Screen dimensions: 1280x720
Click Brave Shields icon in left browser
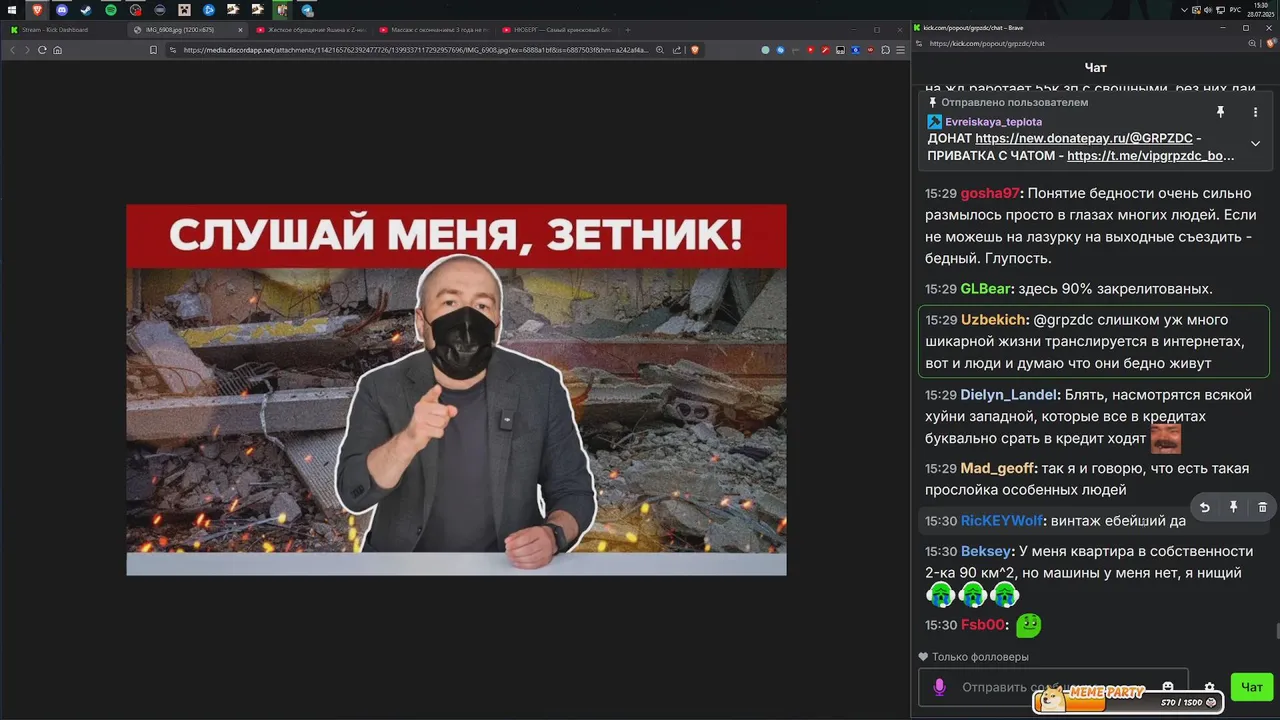(695, 50)
